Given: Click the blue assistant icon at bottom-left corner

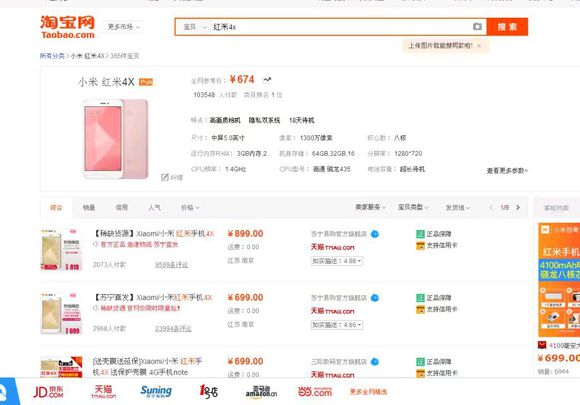Looking at the screenshot, I should (8, 392).
